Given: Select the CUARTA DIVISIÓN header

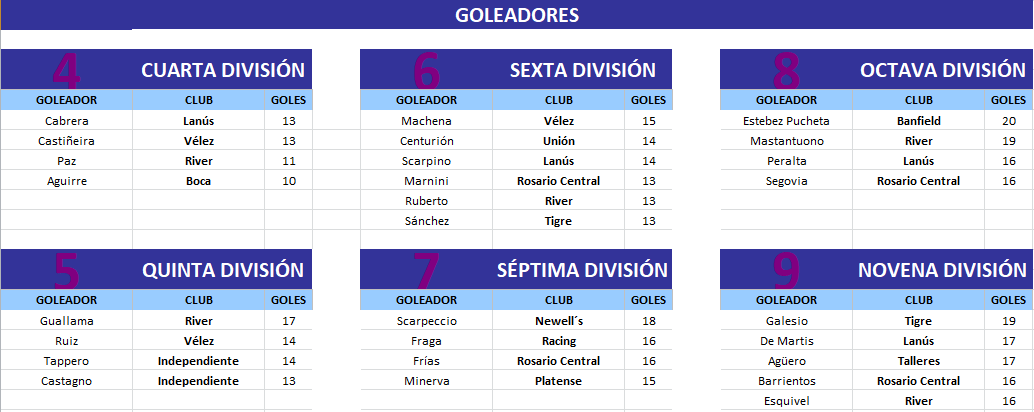Looking at the screenshot, I should coord(156,69).
